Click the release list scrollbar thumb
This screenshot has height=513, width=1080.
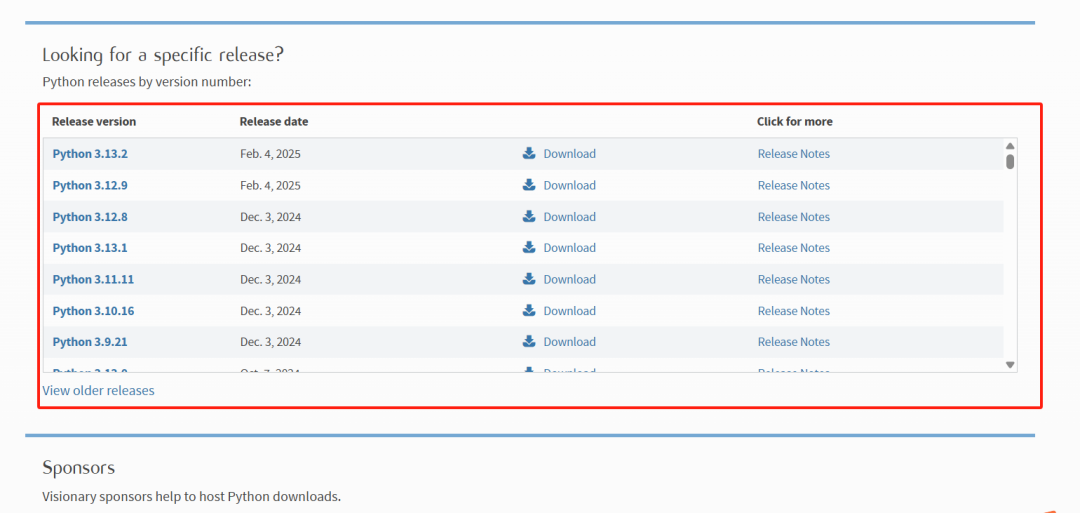(x=1010, y=162)
